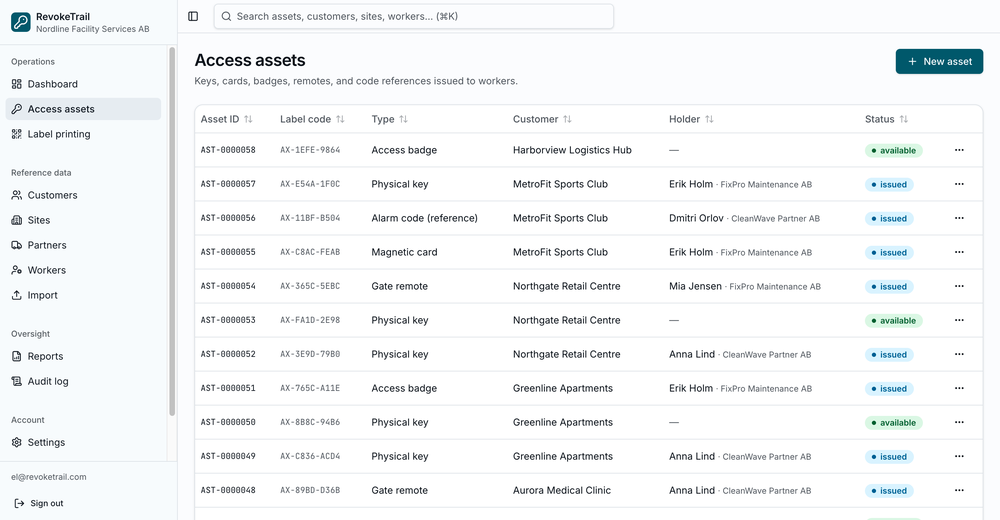Image resolution: width=1000 pixels, height=520 pixels.
Task: Sort table by Status column
Action: pos(886,119)
